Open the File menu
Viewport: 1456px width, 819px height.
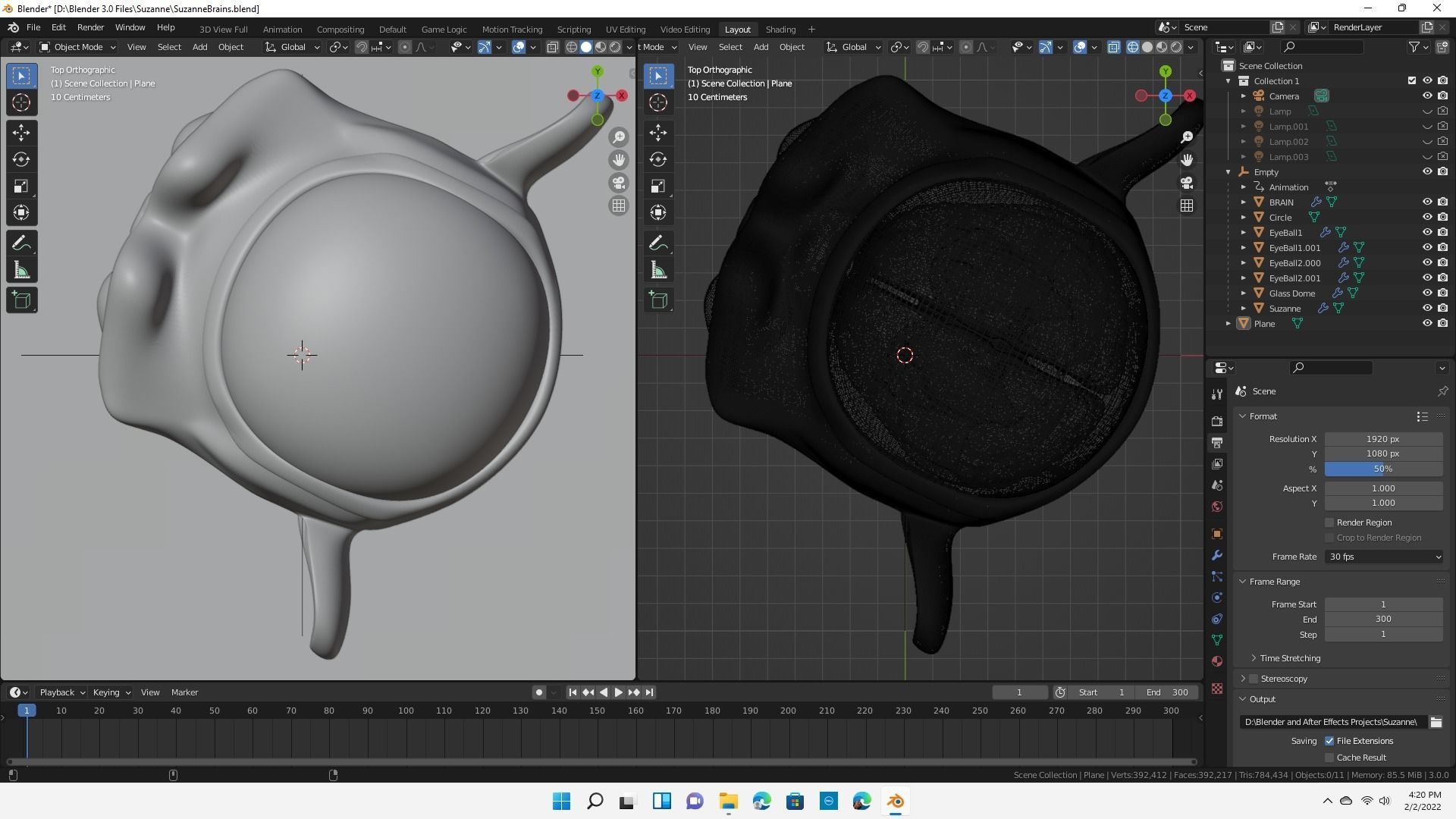pos(33,27)
